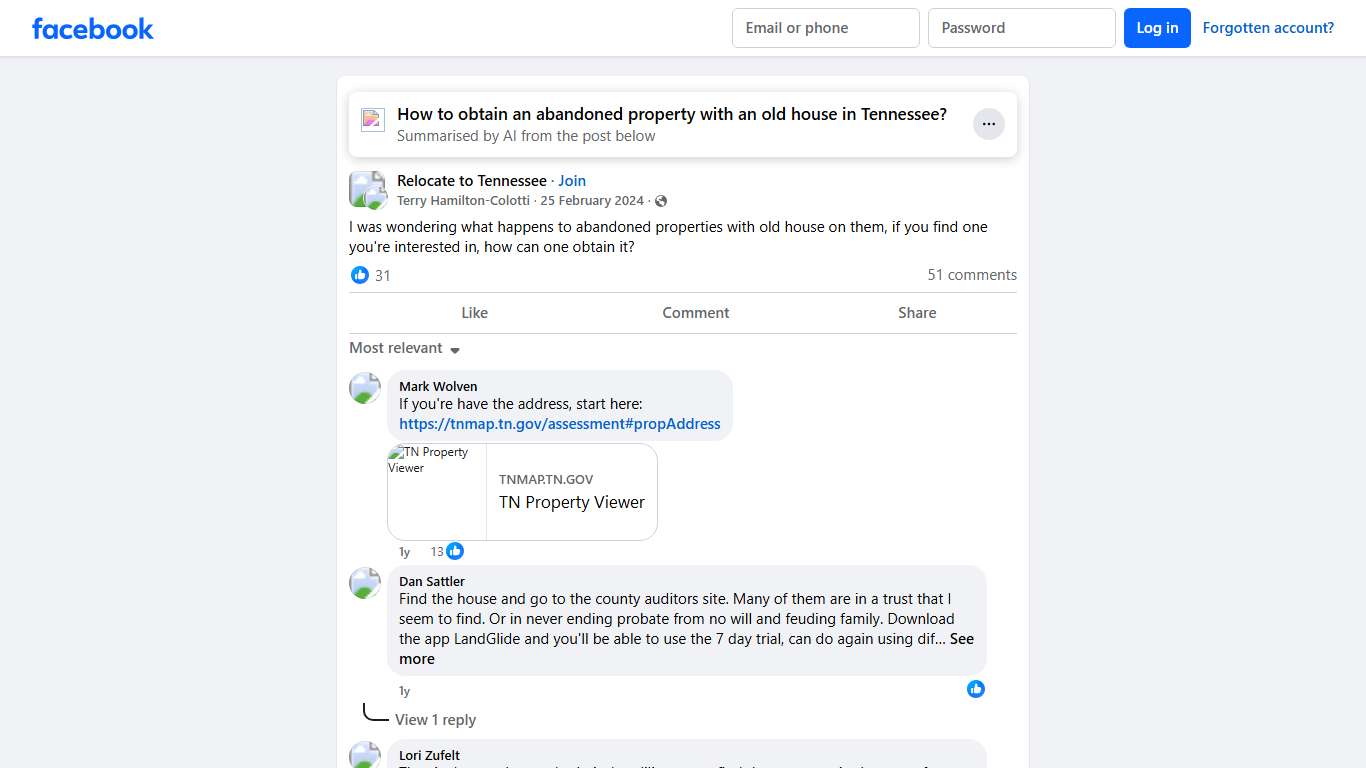Image resolution: width=1366 pixels, height=768 pixels.
Task: Open the Forgotten account? link
Action: coord(1268,28)
